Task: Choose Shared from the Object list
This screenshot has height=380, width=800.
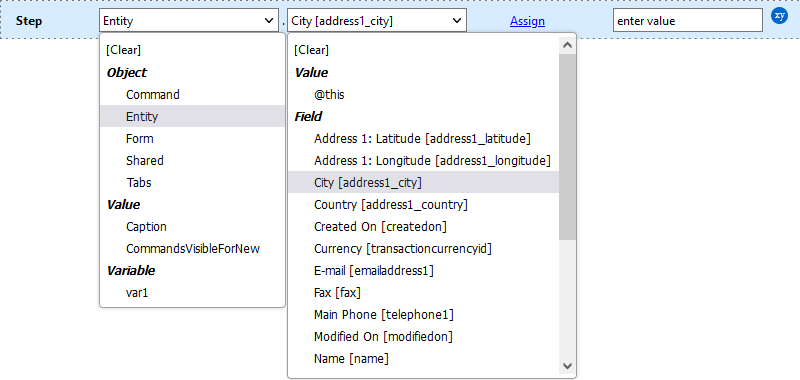Action: (192, 160)
